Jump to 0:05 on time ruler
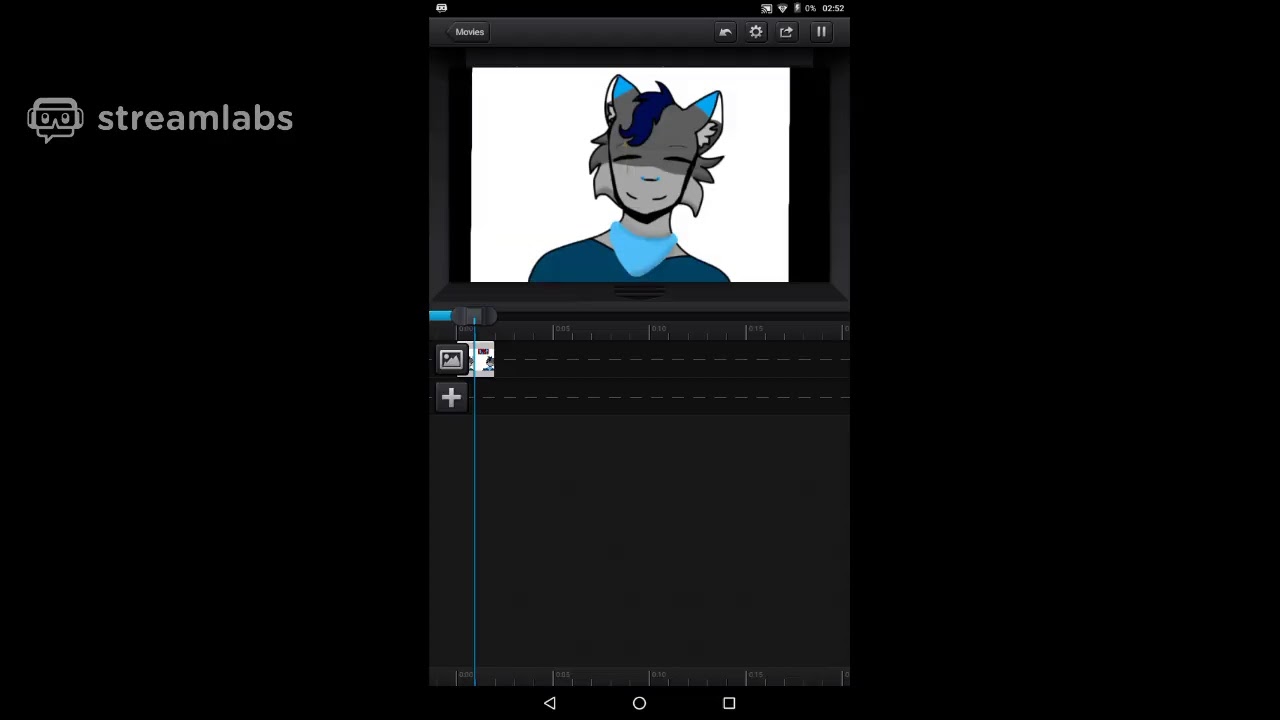This screenshot has width=1280, height=720. [x=563, y=329]
